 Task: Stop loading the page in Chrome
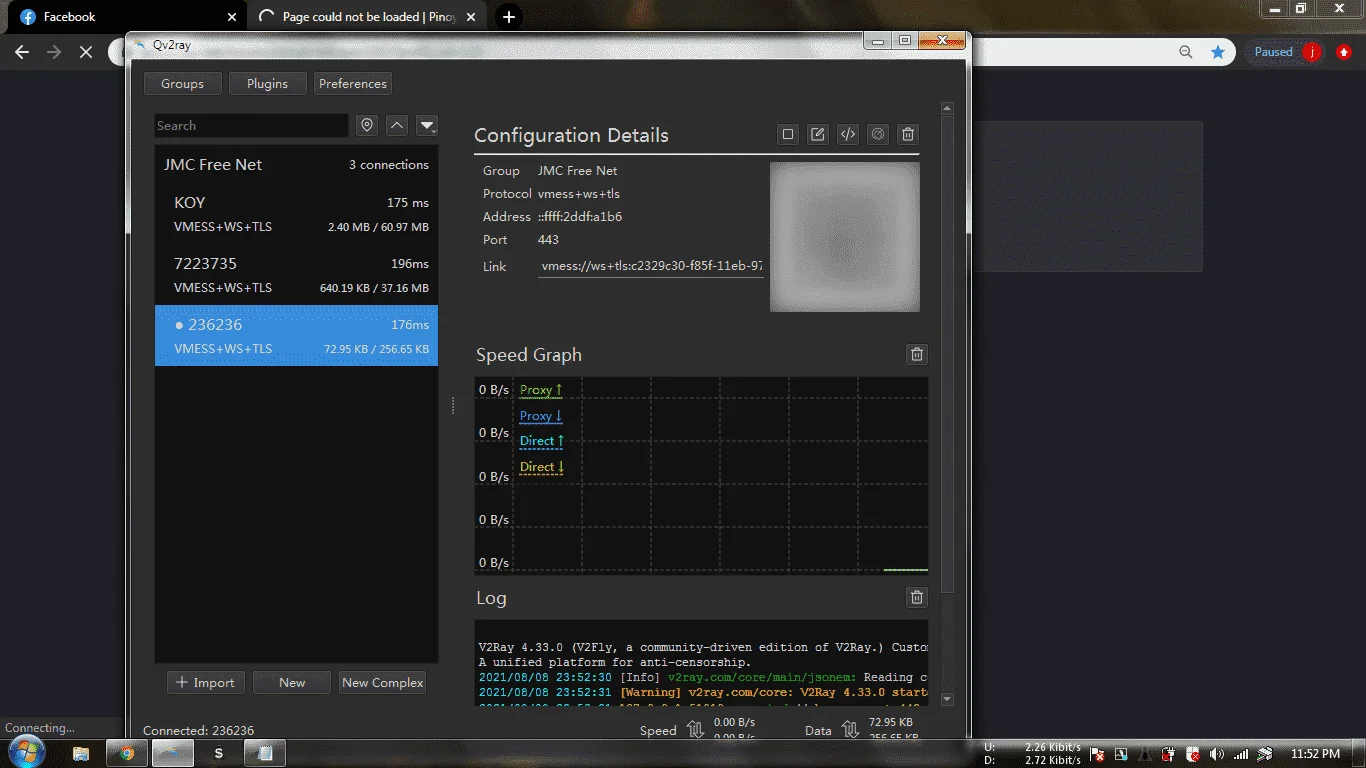click(x=86, y=52)
